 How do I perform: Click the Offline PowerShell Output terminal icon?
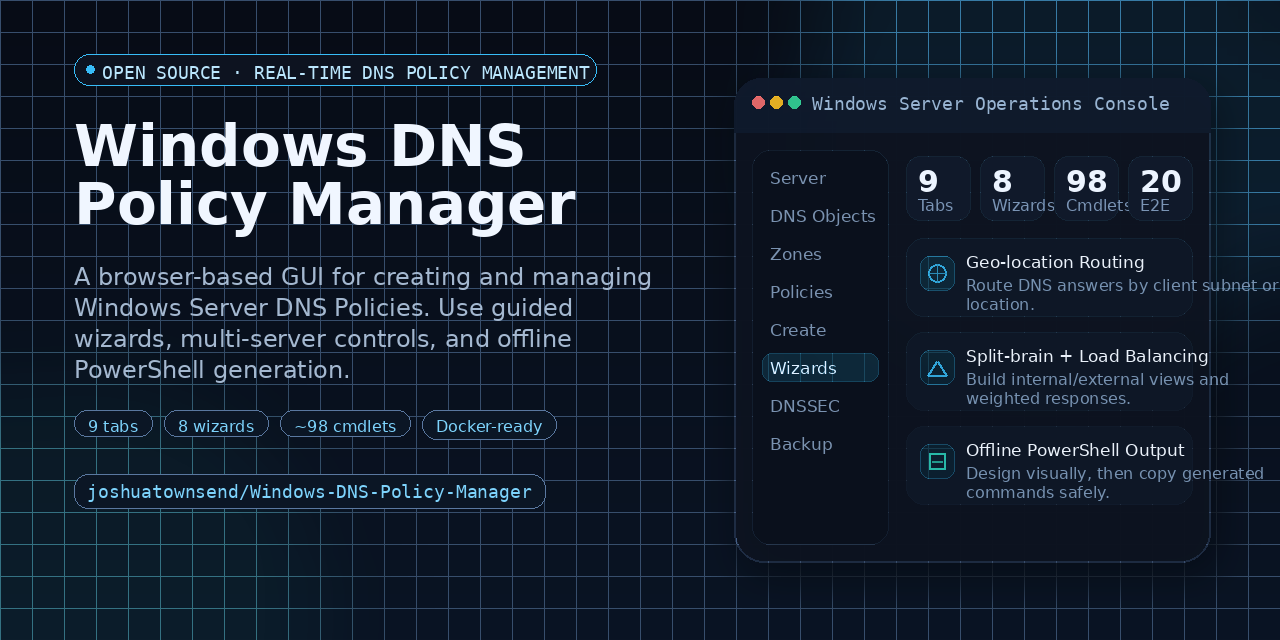tap(937, 461)
